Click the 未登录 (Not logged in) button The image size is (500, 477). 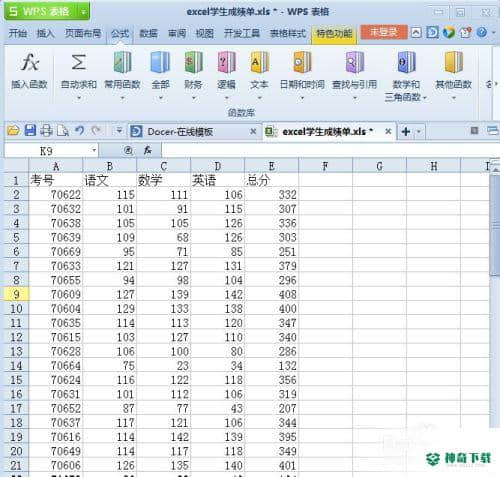pyautogui.click(x=384, y=32)
